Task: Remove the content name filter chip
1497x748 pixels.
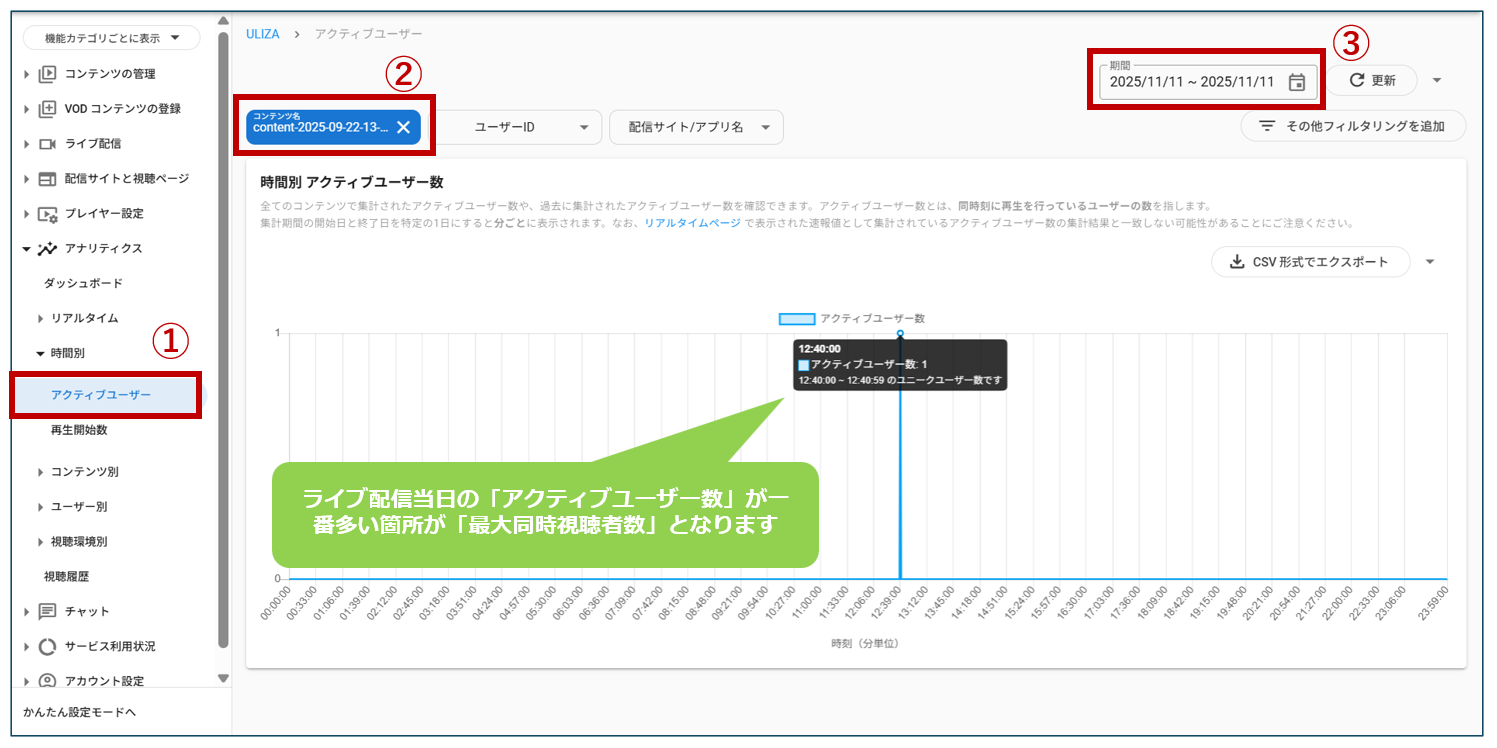Action: tap(403, 127)
